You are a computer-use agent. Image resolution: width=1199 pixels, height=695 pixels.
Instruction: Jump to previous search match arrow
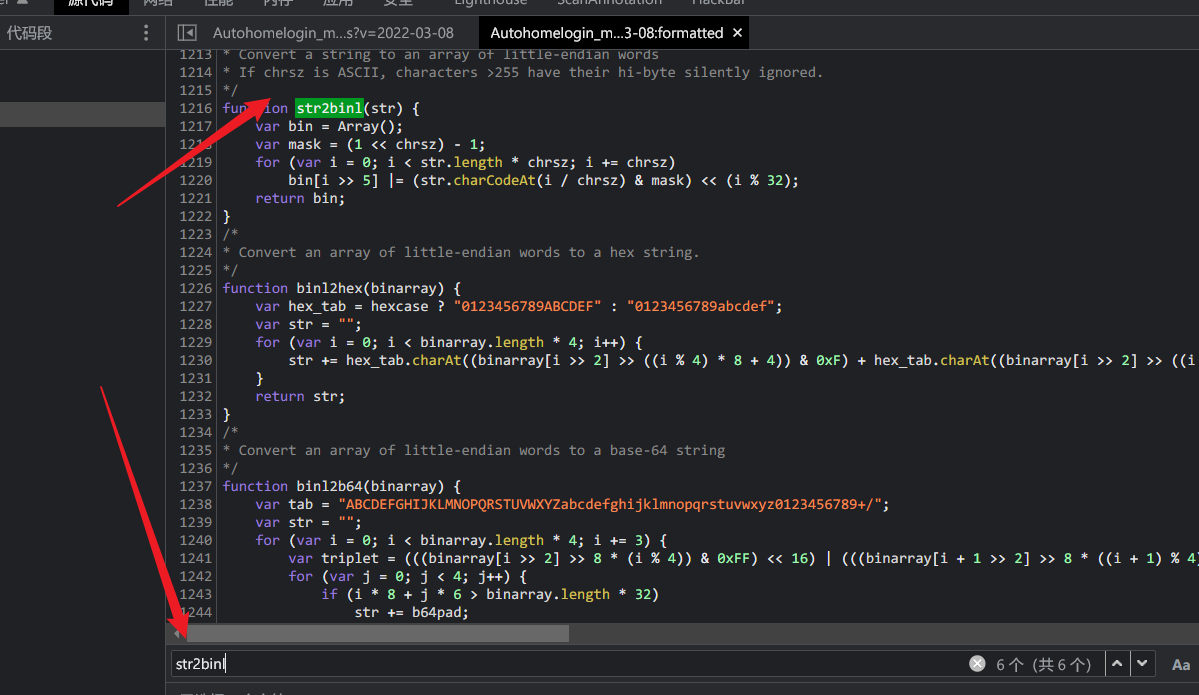pyautogui.click(x=1117, y=664)
